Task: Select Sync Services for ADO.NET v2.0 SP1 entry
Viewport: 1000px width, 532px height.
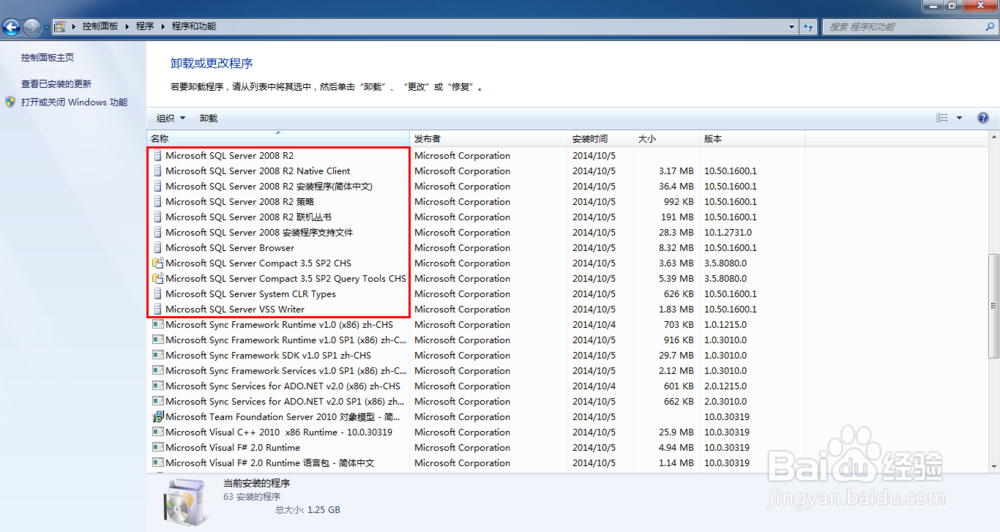Action: coord(284,401)
